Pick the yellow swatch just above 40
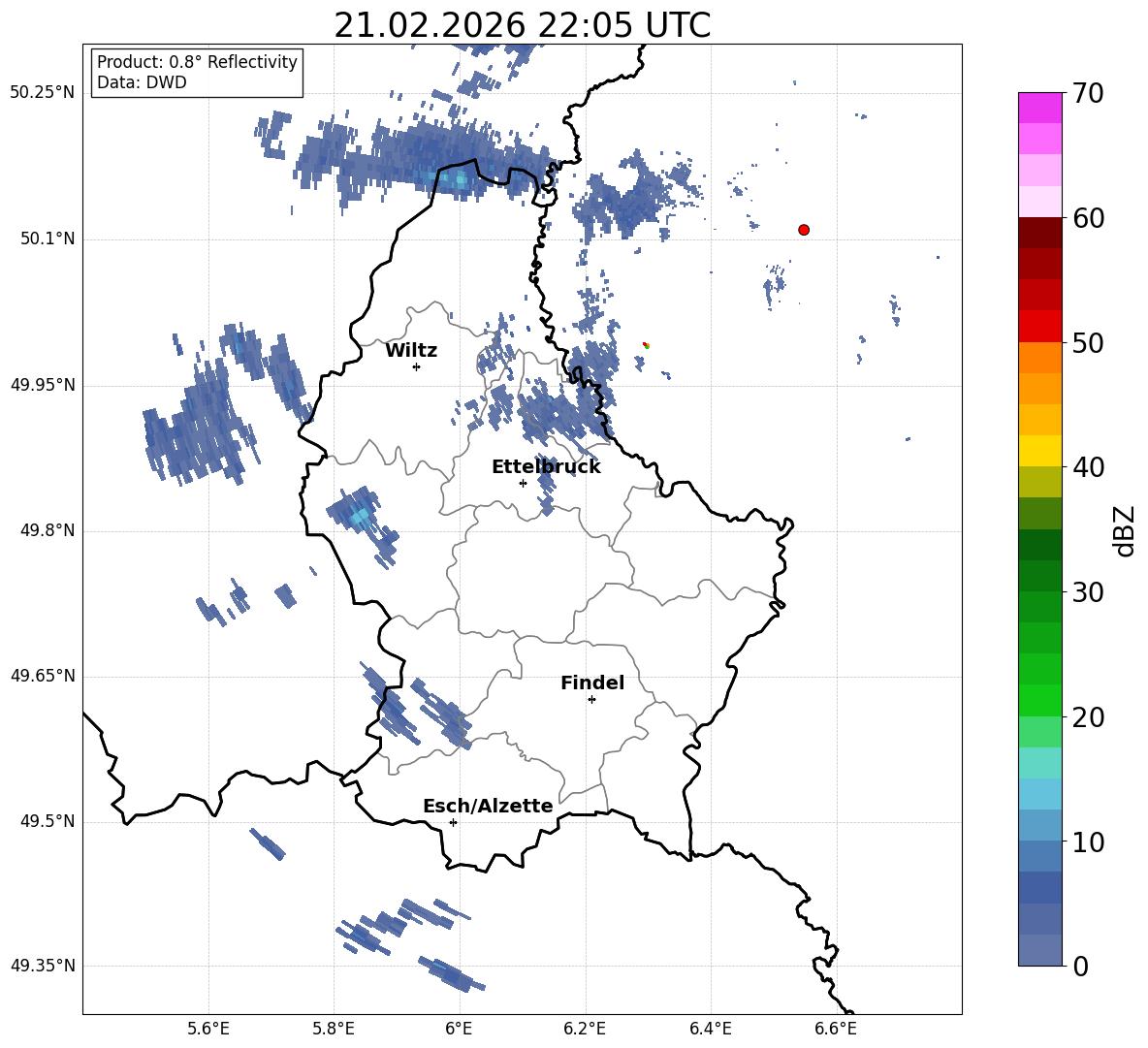Image resolution: width=1148 pixels, height=1048 pixels. [x=1039, y=451]
